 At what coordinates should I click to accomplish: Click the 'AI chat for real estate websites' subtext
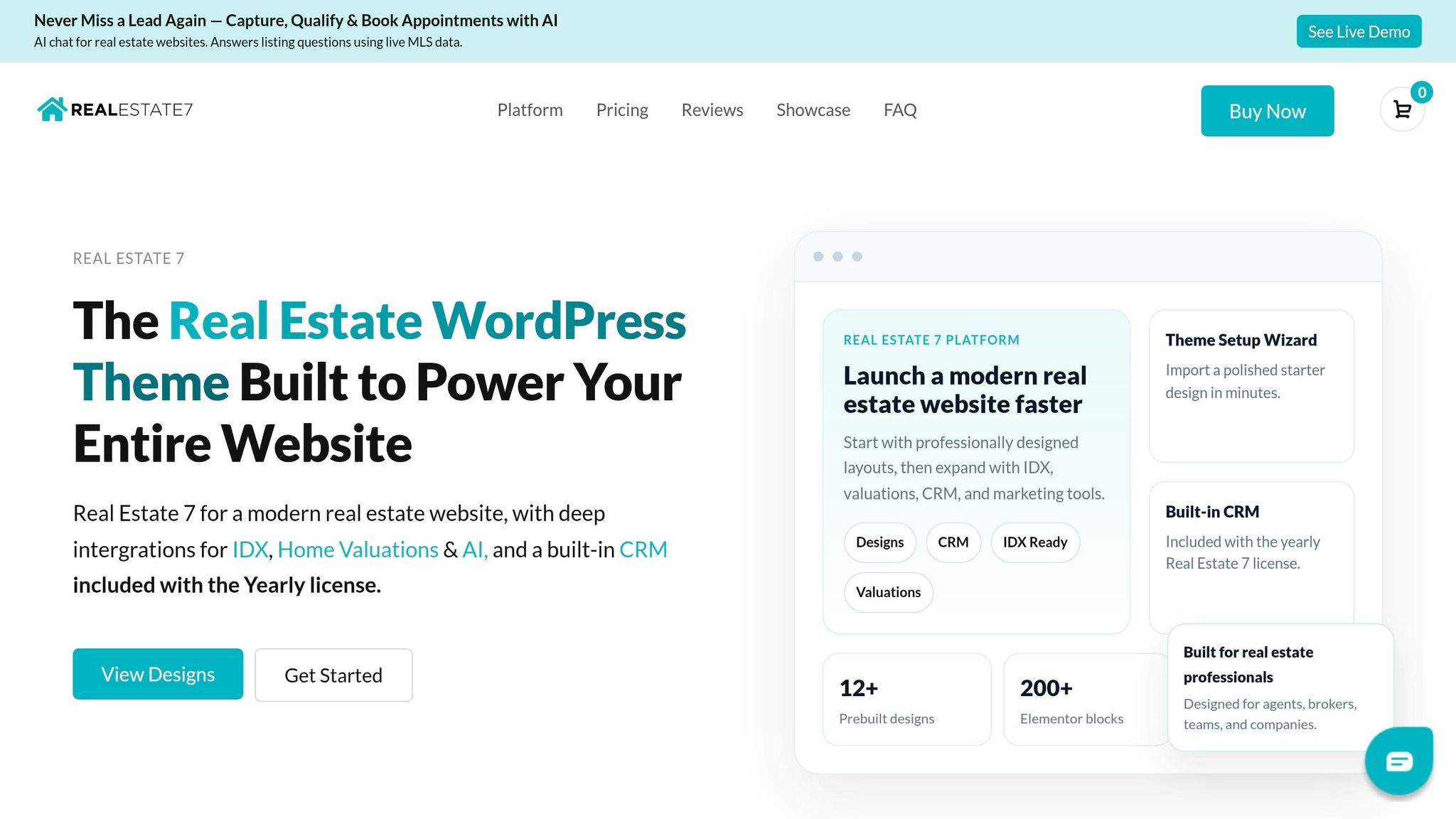tap(248, 42)
